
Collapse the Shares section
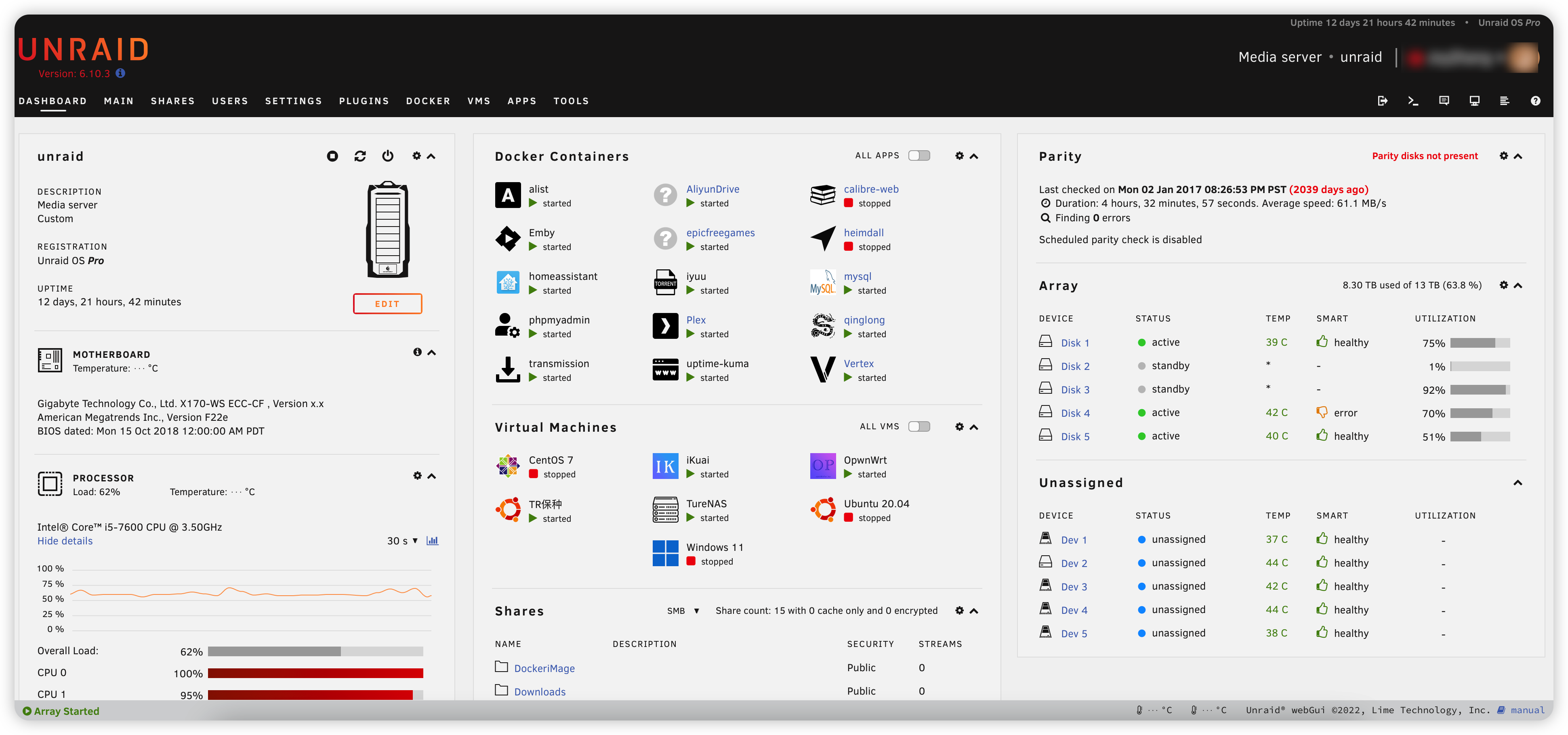click(x=974, y=611)
